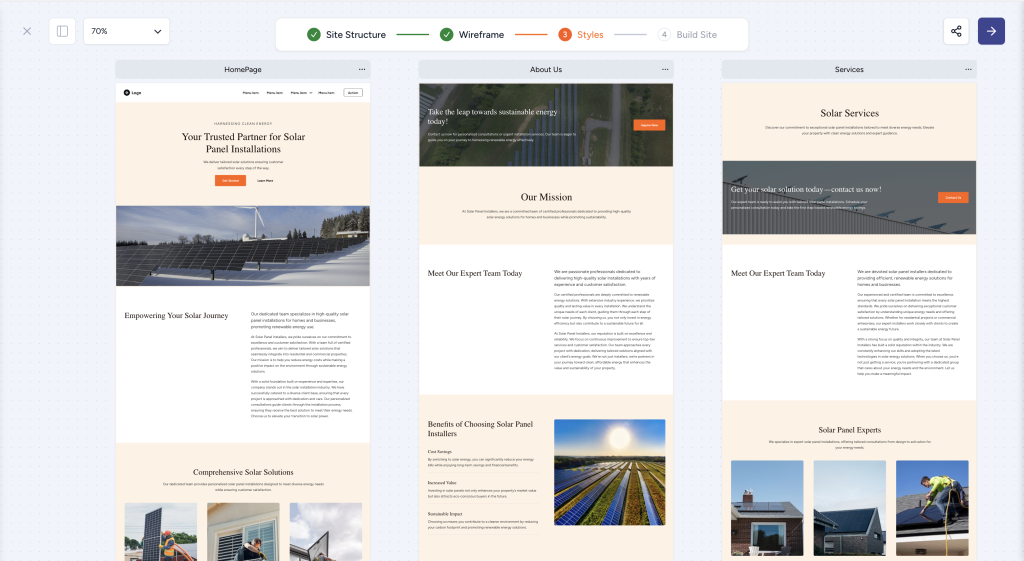
Task: Click the Site Structure green checkmark
Action: 313,35
